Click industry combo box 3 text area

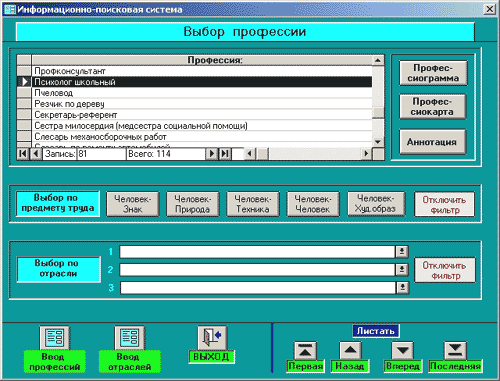[x=258, y=288]
